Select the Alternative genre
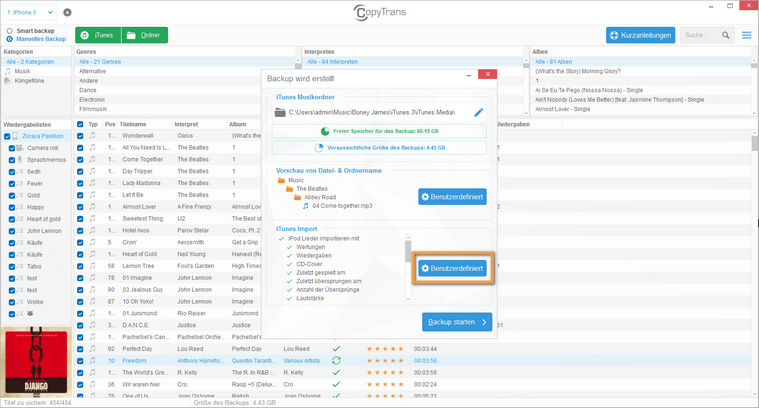 pos(92,71)
